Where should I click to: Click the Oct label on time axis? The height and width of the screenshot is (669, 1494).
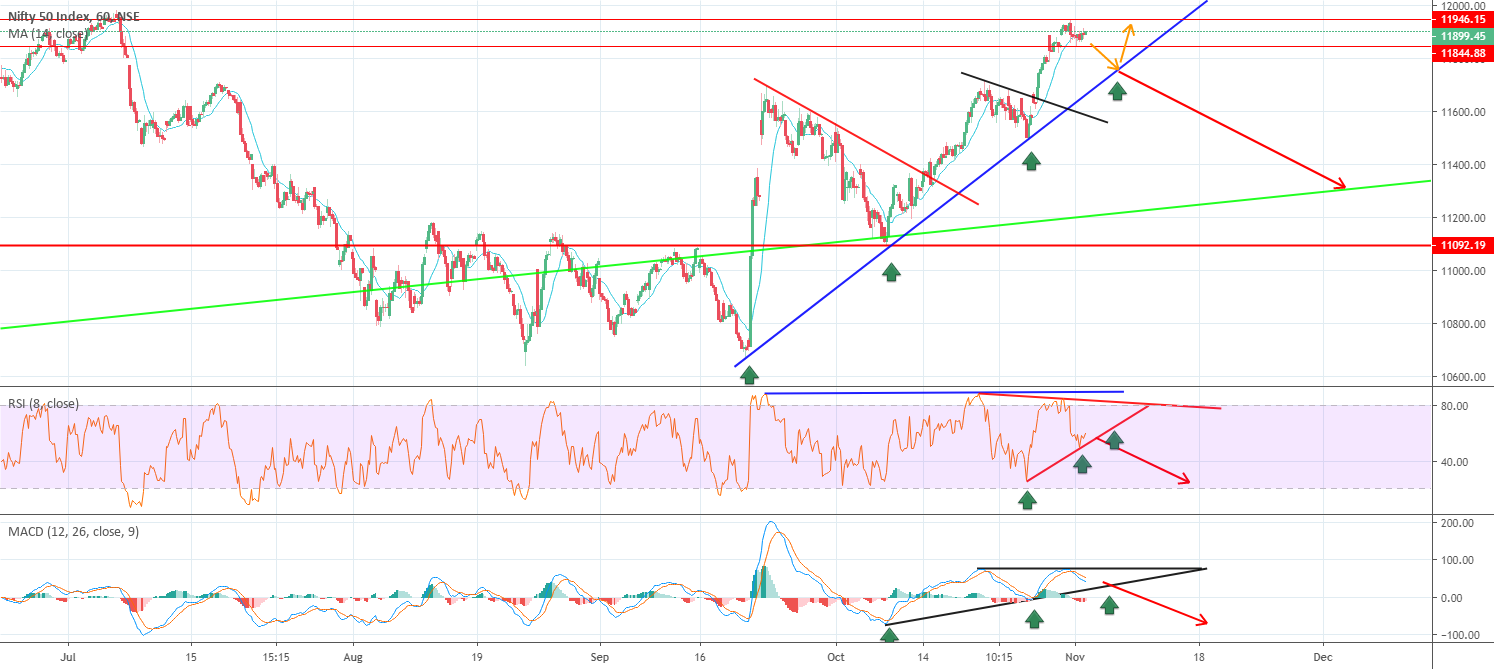point(838,658)
